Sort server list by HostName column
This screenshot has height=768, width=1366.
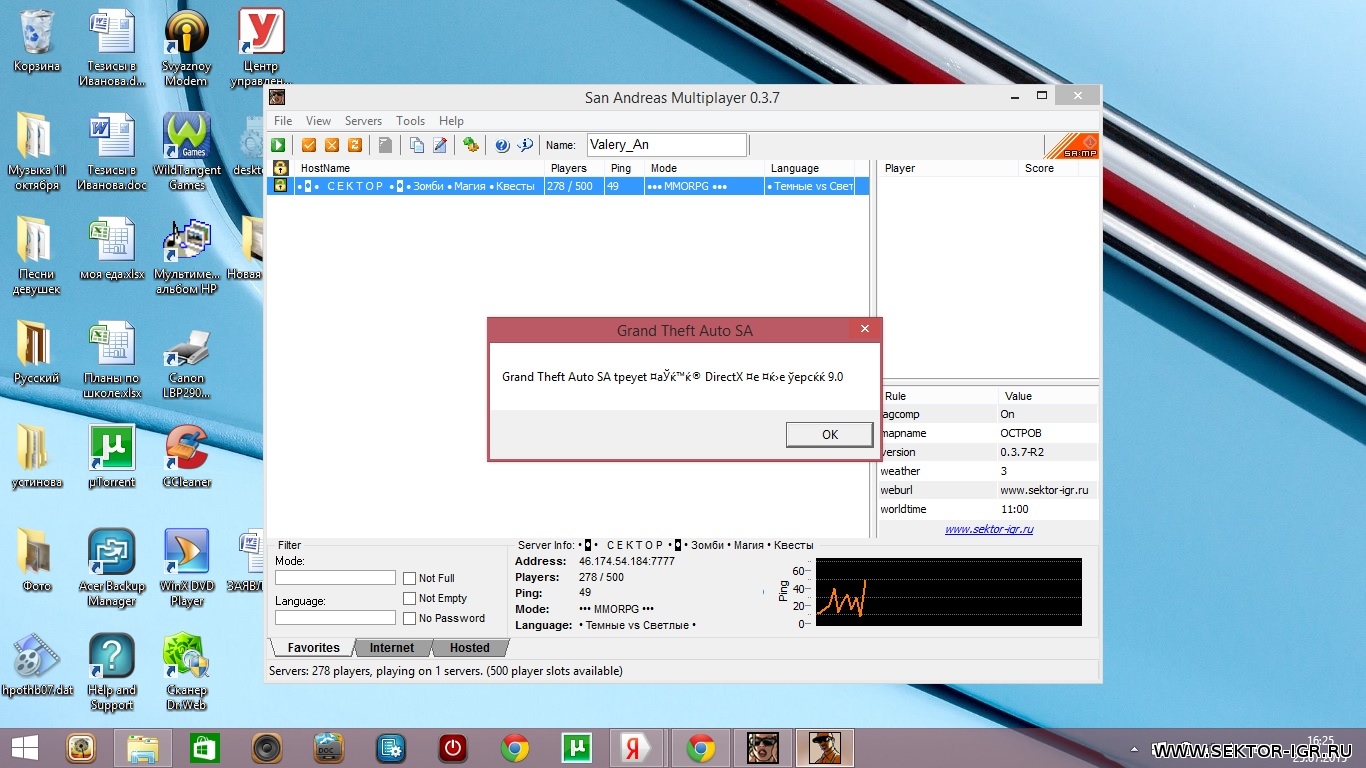(x=418, y=168)
